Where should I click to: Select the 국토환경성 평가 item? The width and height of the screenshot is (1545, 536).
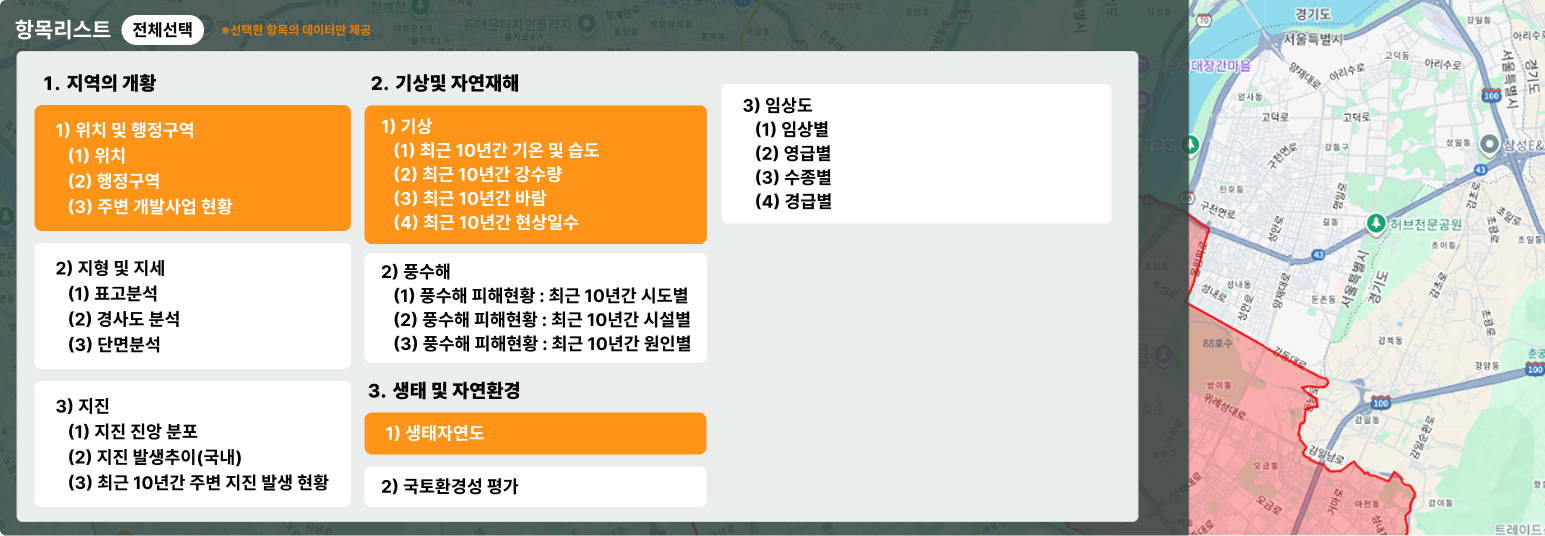tap(535, 487)
